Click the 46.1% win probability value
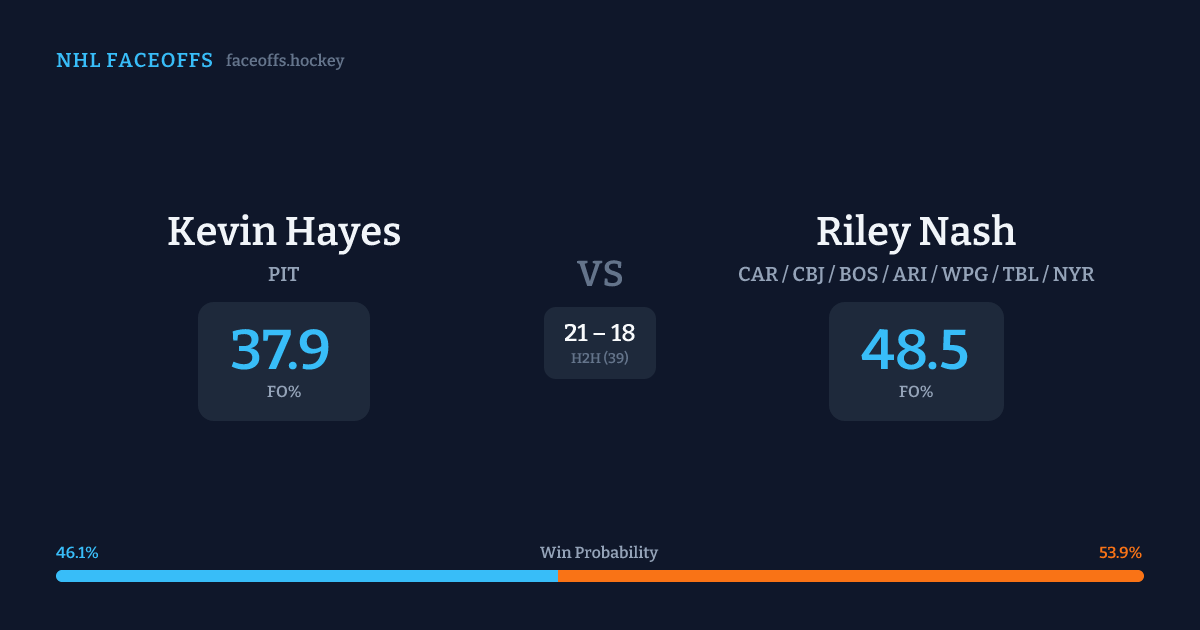1200x630 pixels. click(x=77, y=553)
